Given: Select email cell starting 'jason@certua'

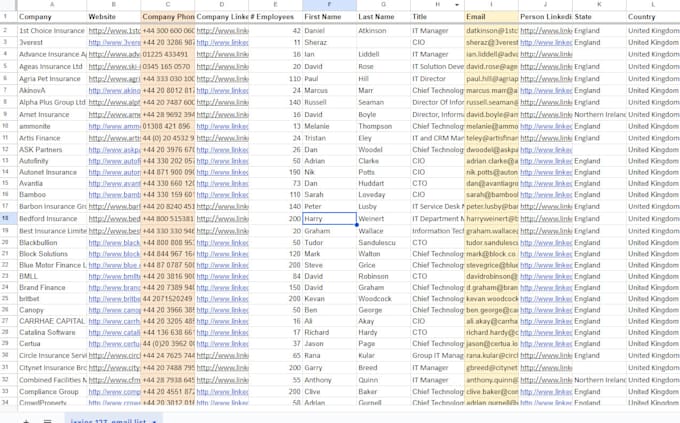Looking at the screenshot, I should point(491,344).
